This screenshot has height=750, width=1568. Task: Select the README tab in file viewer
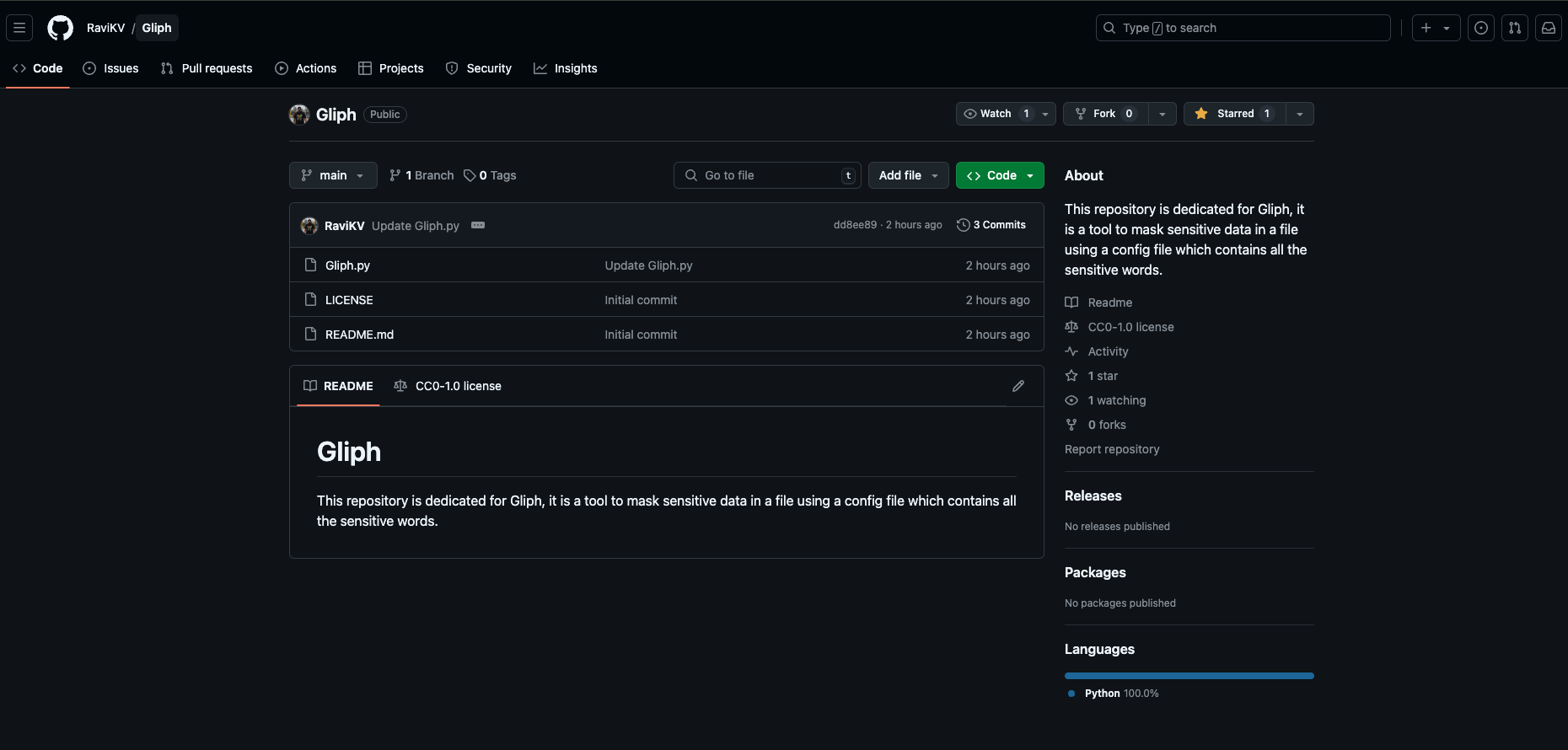point(338,386)
